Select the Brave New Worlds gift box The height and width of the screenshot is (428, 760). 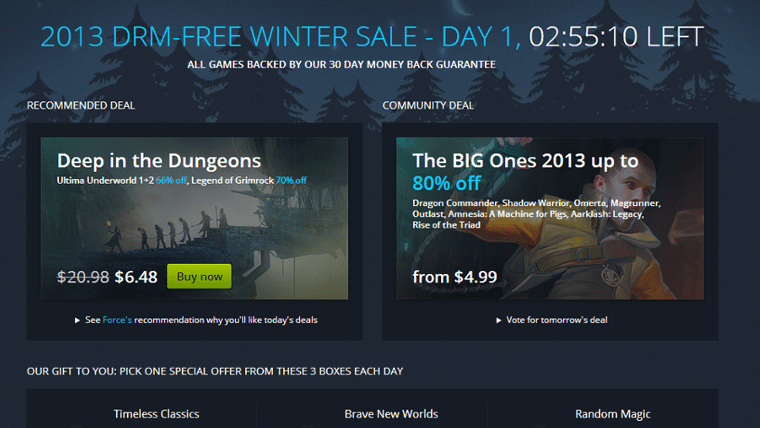coord(391,414)
